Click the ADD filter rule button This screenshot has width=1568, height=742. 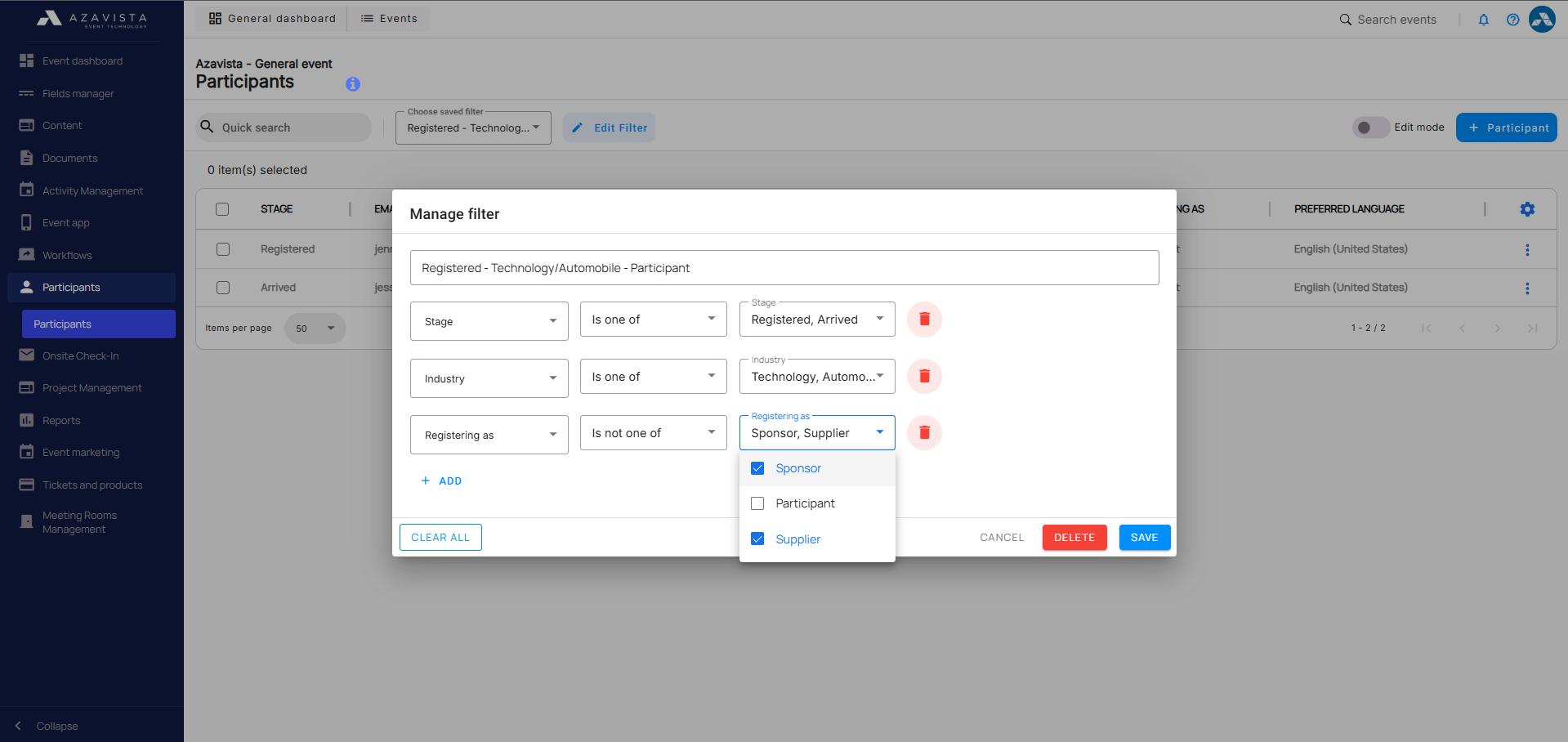coord(441,481)
